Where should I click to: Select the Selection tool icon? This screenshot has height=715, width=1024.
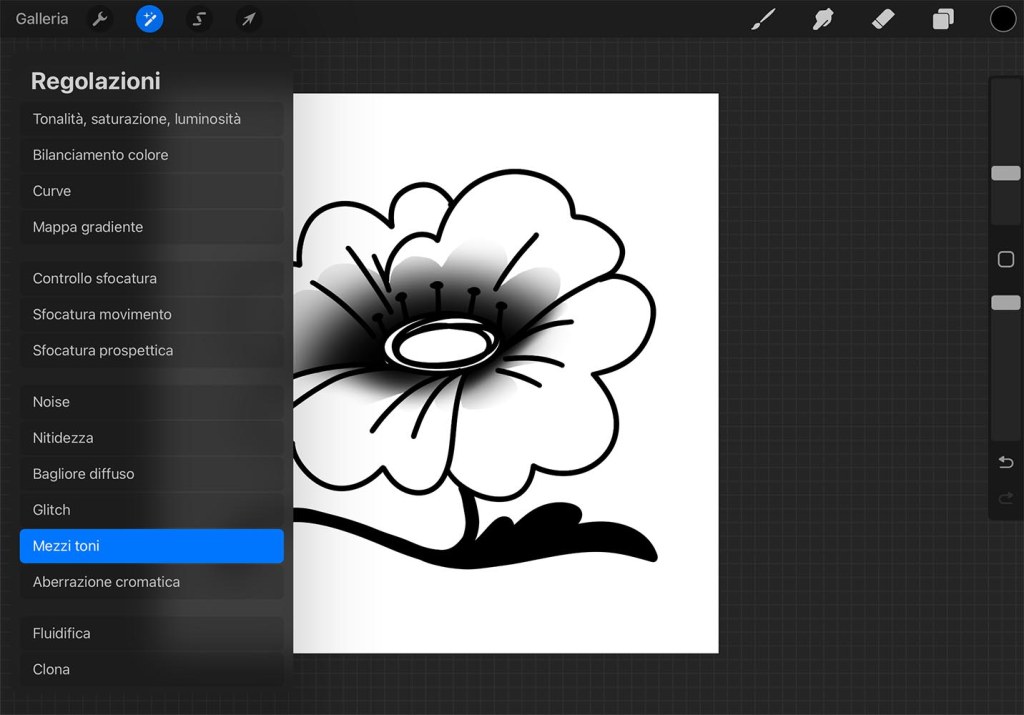click(x=199, y=19)
